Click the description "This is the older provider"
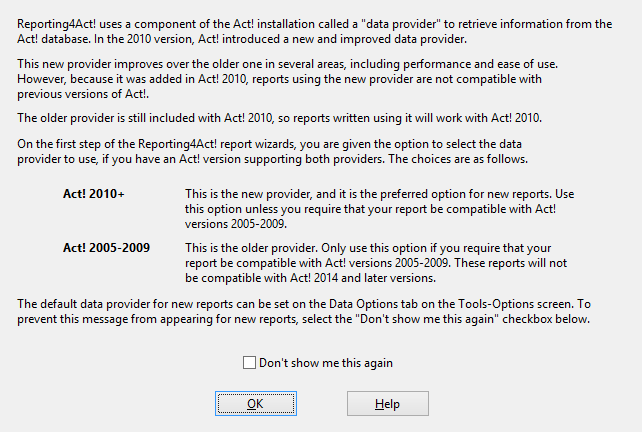Viewport: 642px width, 432px height. pos(376,263)
